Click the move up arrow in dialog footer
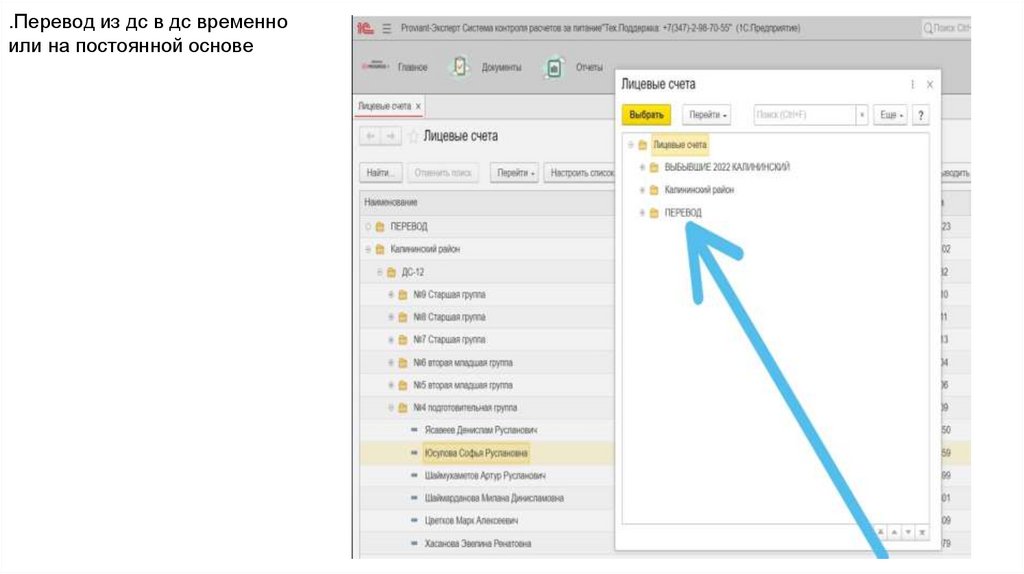 click(894, 532)
